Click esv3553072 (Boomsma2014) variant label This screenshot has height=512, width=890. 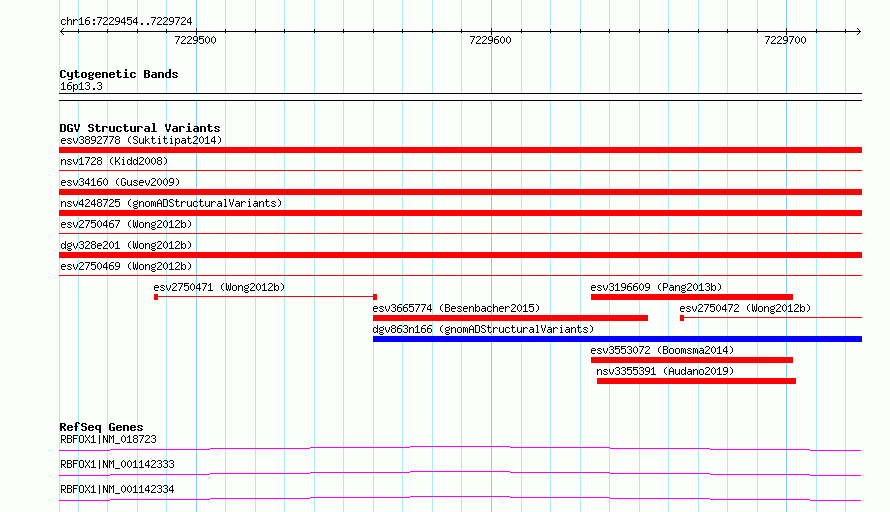pyautogui.click(x=662, y=350)
